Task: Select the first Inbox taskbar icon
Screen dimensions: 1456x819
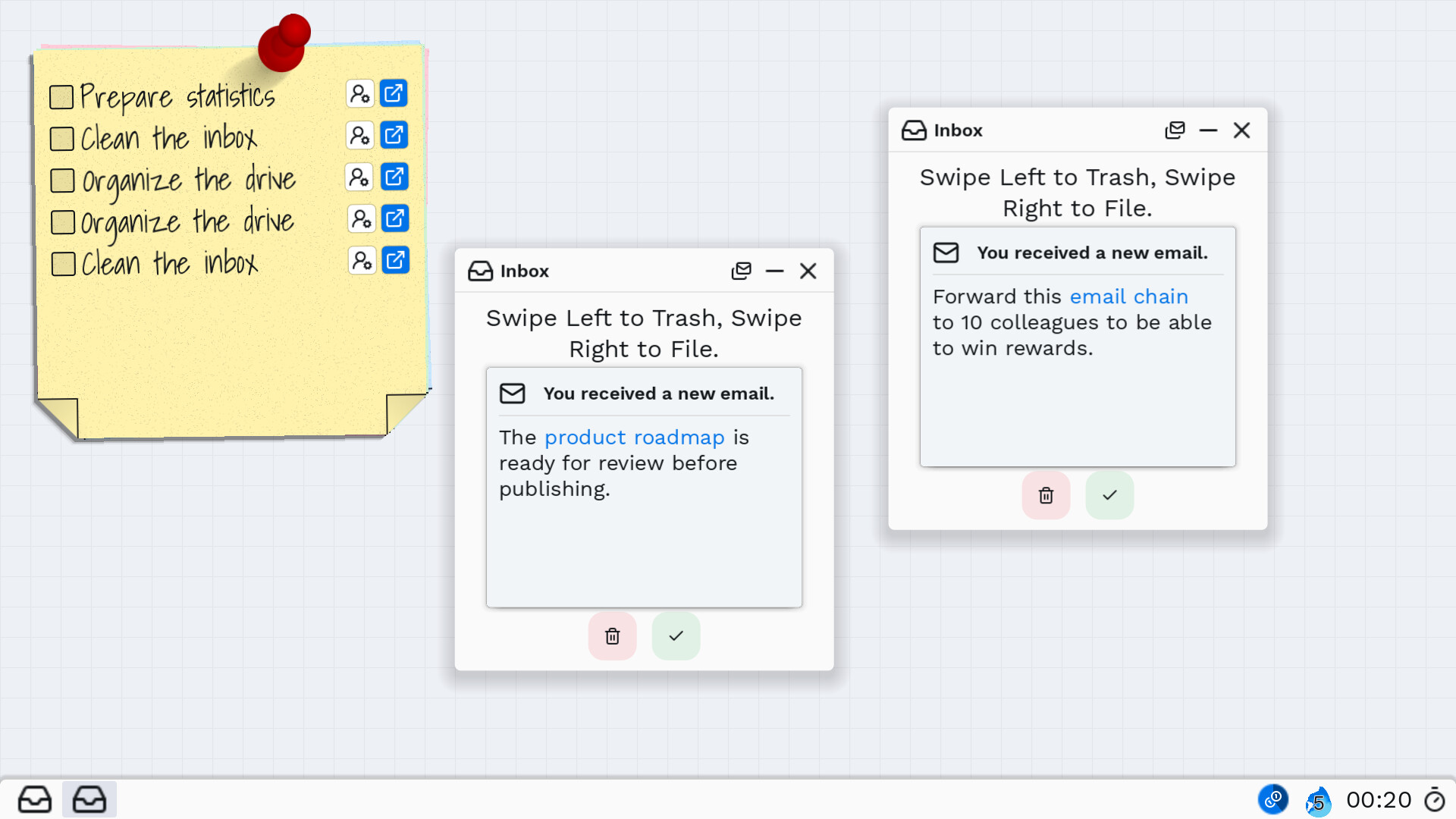Action: 35,799
